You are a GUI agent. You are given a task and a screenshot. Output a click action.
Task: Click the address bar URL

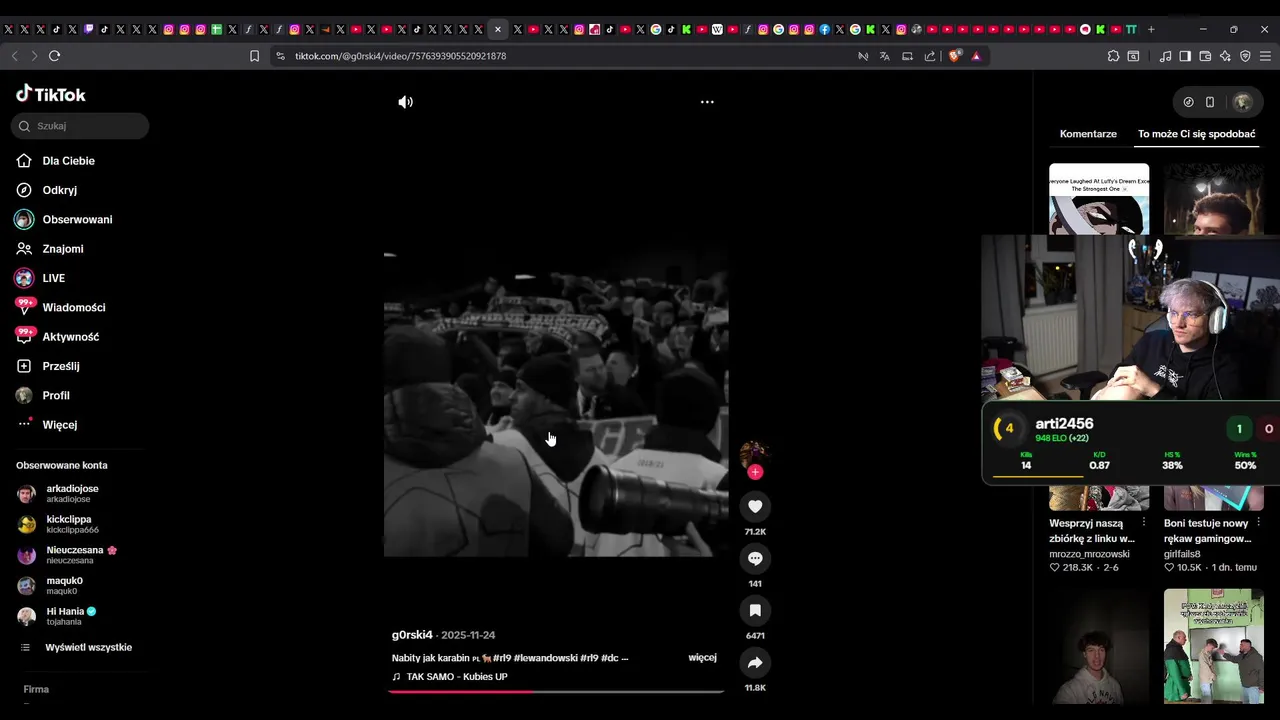click(400, 56)
